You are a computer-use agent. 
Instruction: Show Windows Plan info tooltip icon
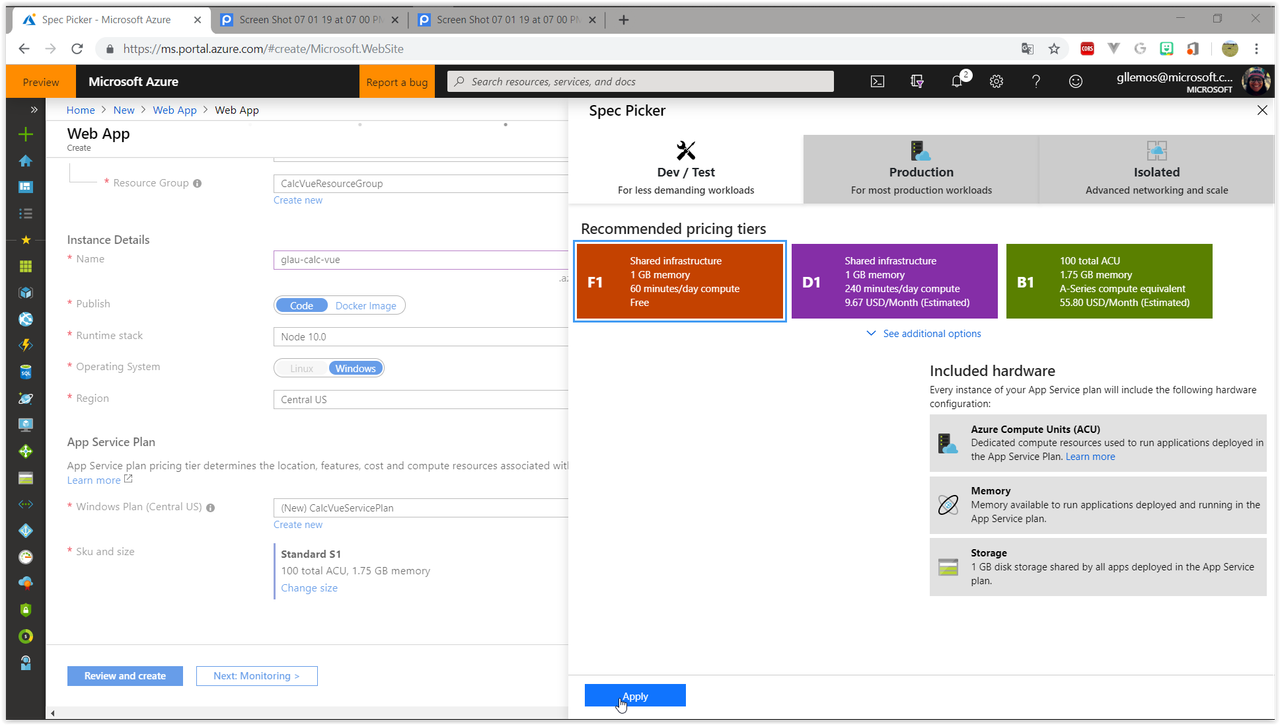pos(211,508)
